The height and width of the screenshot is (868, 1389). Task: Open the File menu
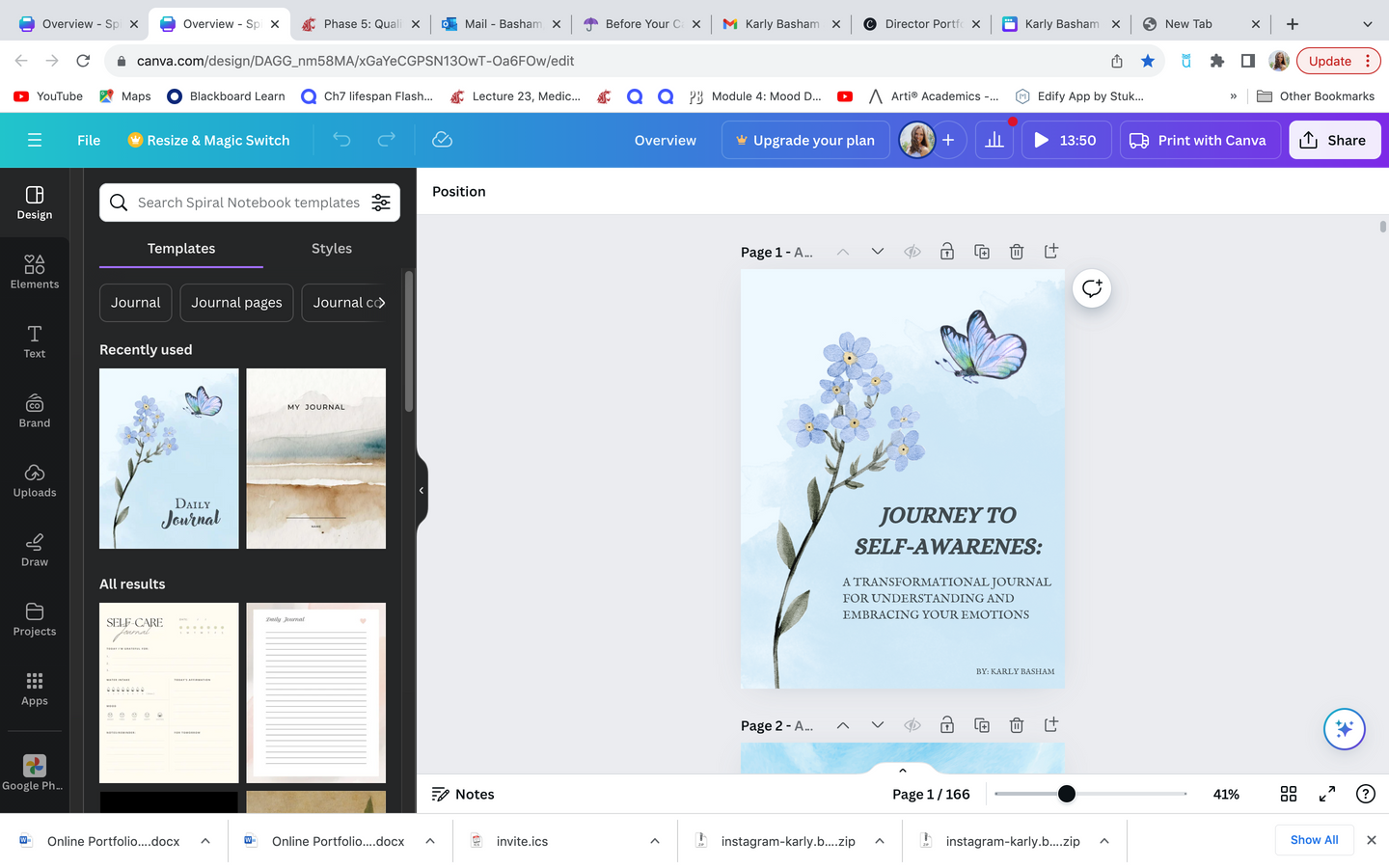[x=89, y=140]
